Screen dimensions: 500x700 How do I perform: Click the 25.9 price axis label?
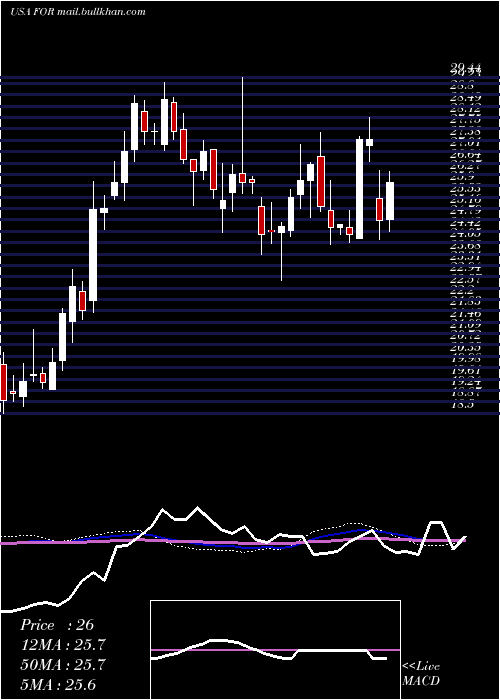(461, 177)
